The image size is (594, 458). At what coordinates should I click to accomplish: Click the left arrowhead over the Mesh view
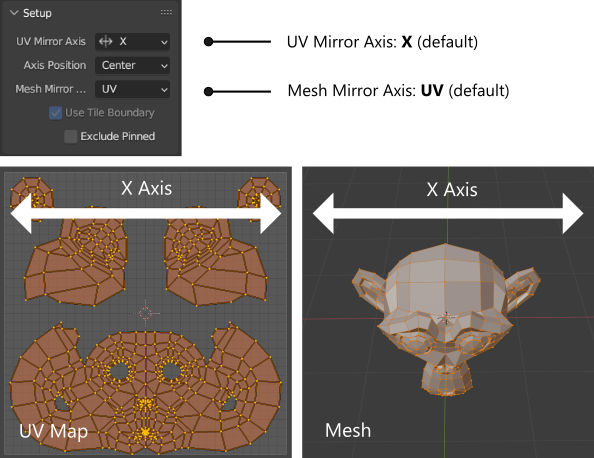(x=324, y=213)
